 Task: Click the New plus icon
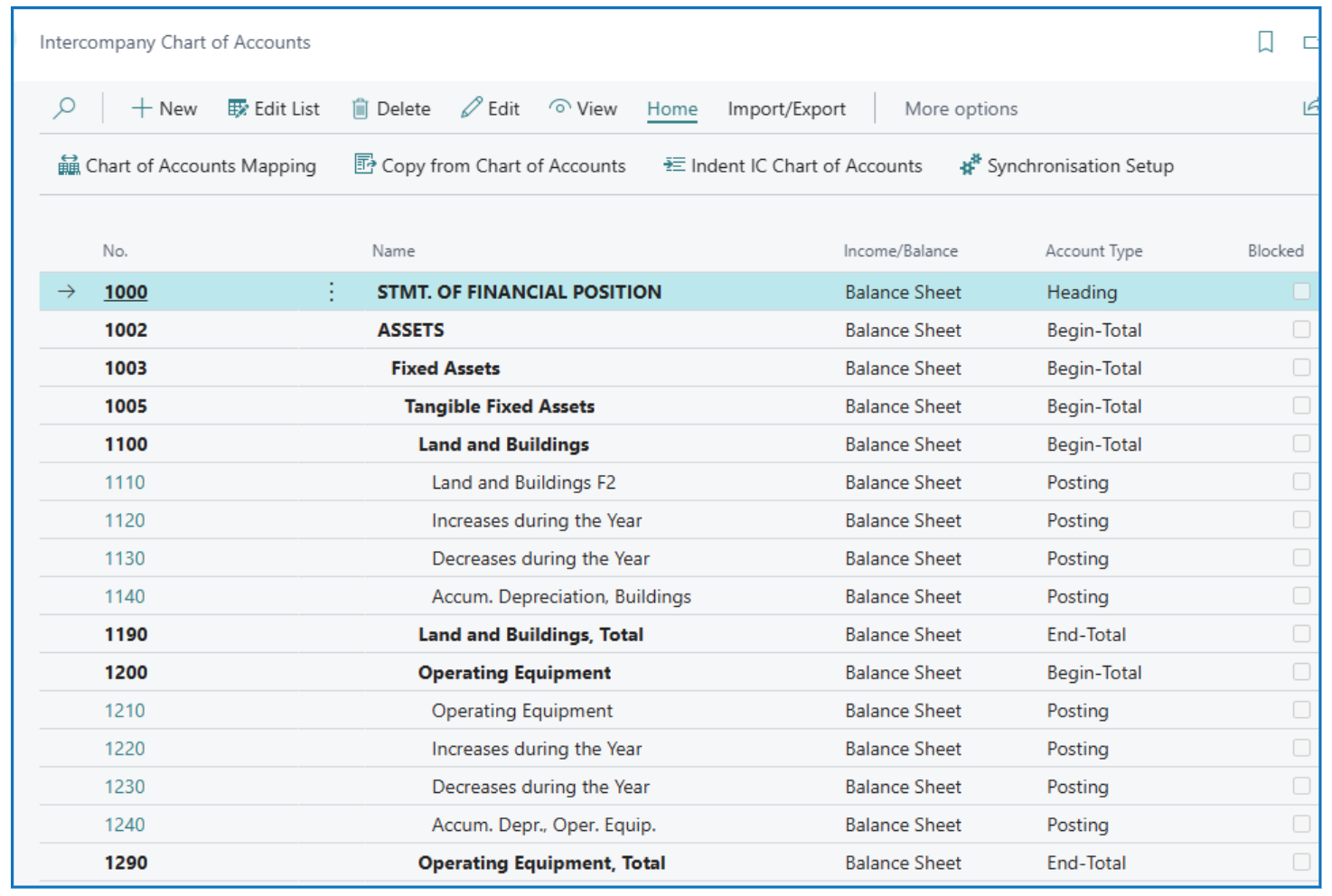[x=142, y=108]
